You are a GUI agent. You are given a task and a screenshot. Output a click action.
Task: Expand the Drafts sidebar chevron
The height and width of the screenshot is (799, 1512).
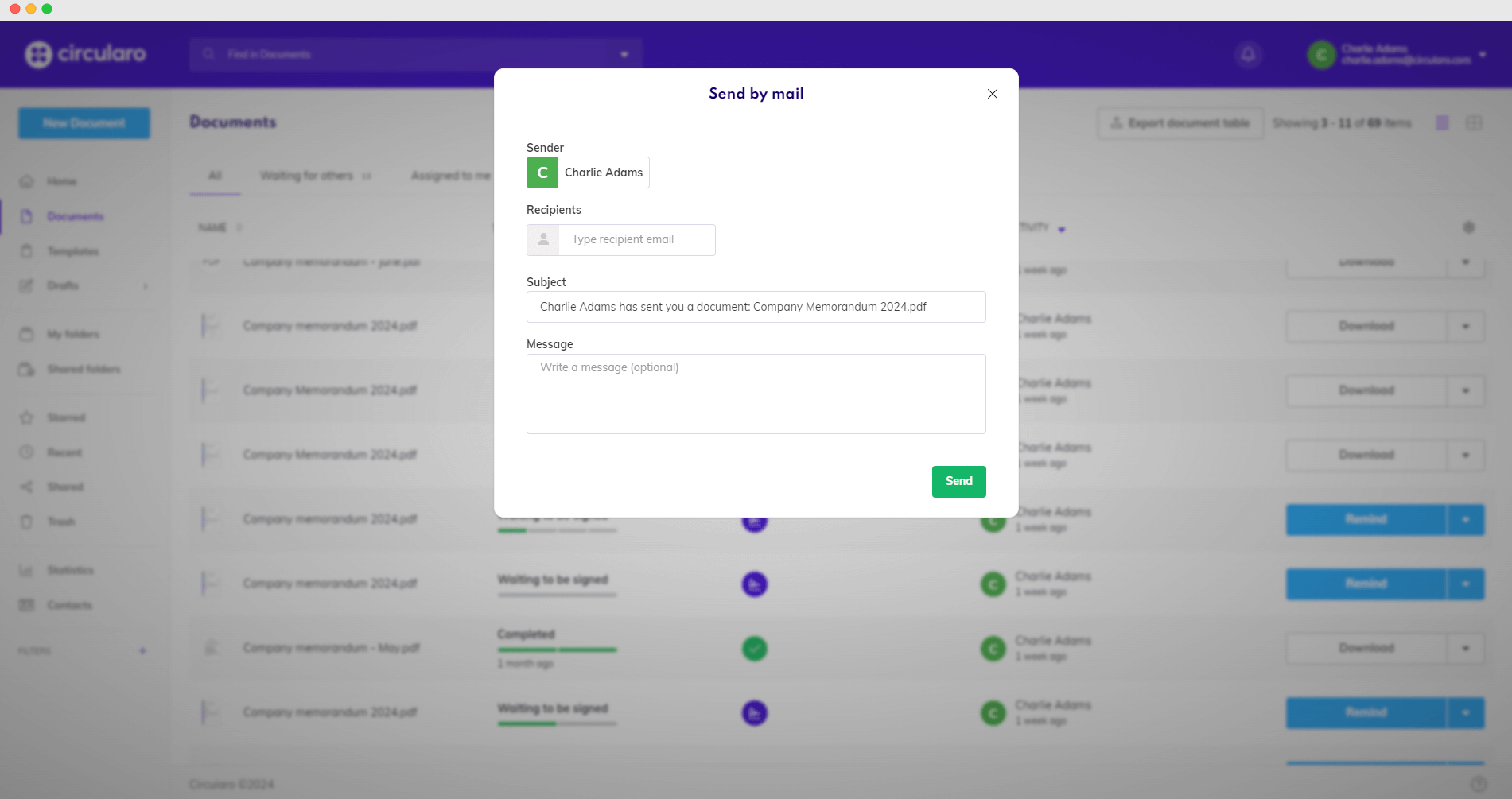[146, 286]
